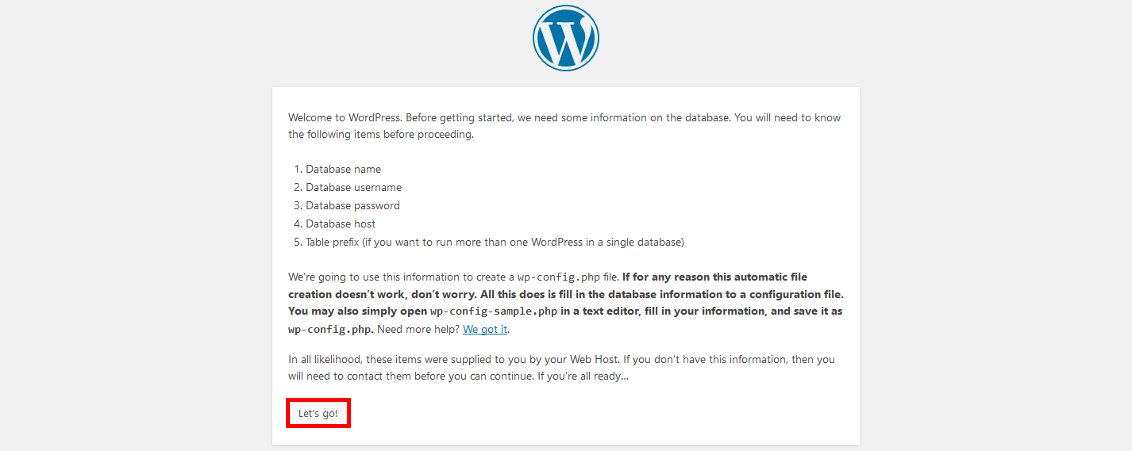Click "wp-config.php" in "create a wp-config.php file"
This screenshot has width=1132, height=451.
tap(558, 275)
